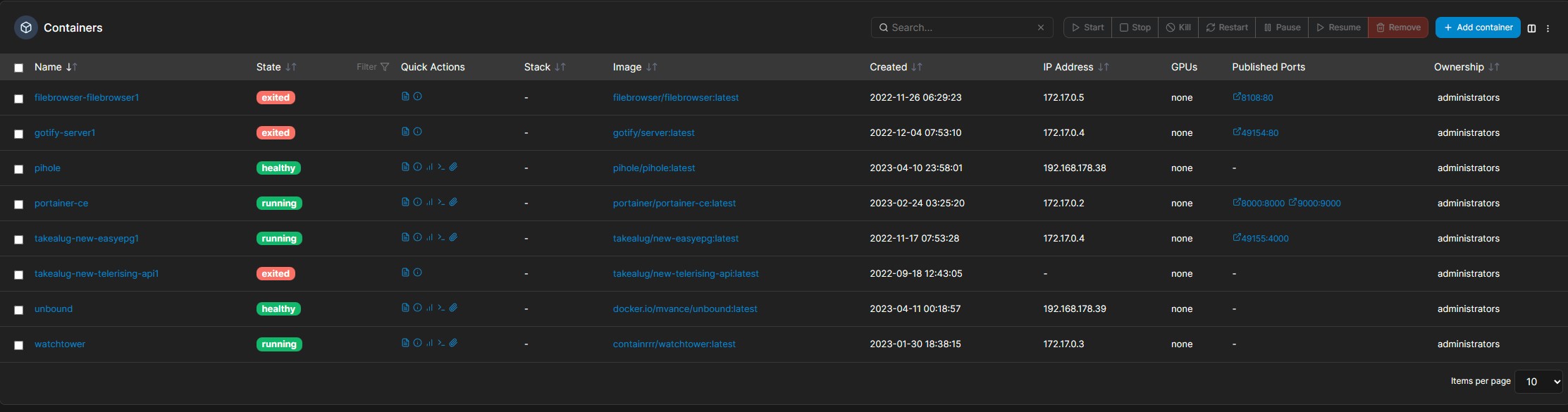The image size is (1568, 412).
Task: Open the pihole container link
Action: coord(47,168)
